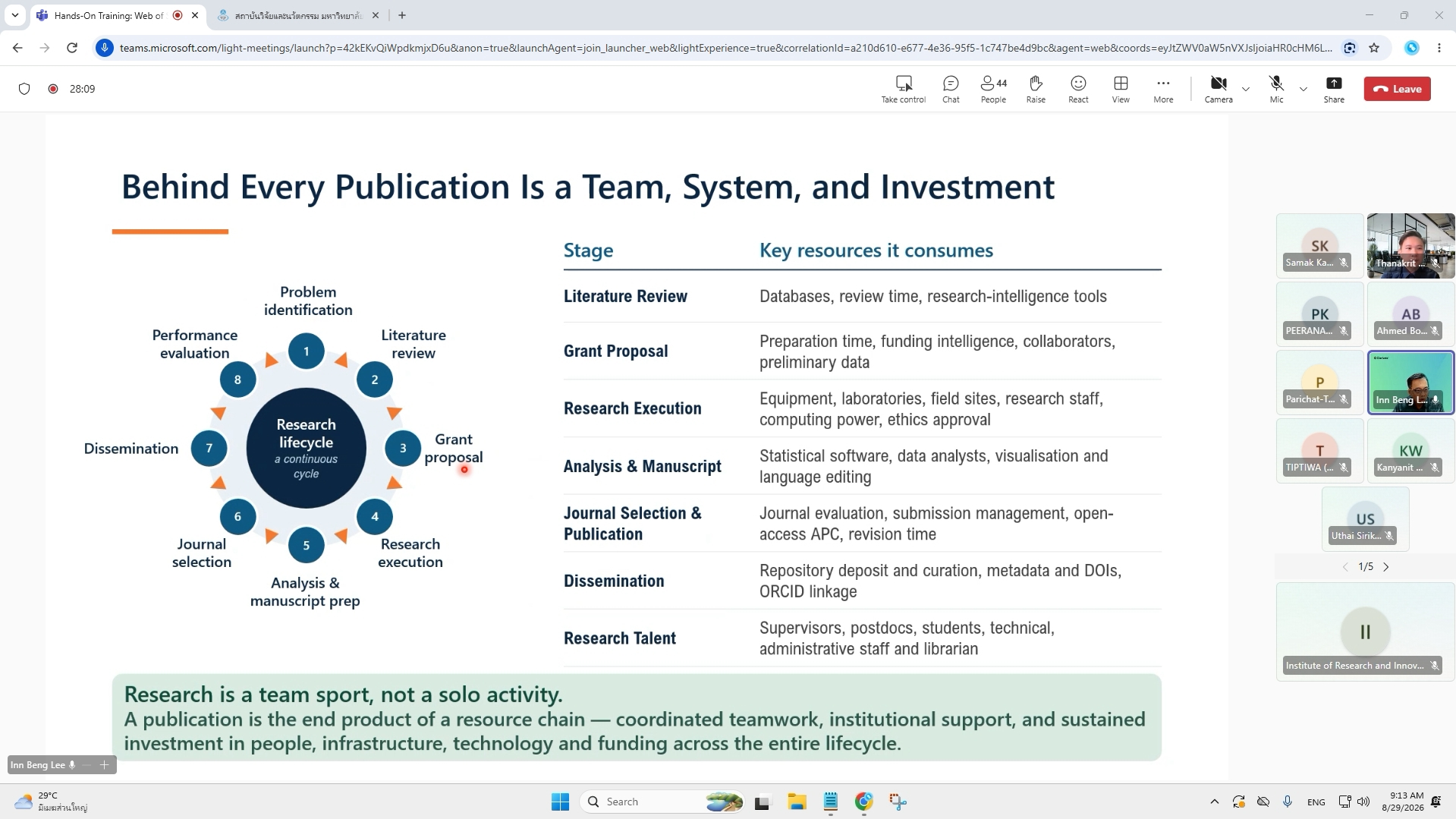
Task: Select the PEERANA... participant tile
Action: [x=1320, y=313]
